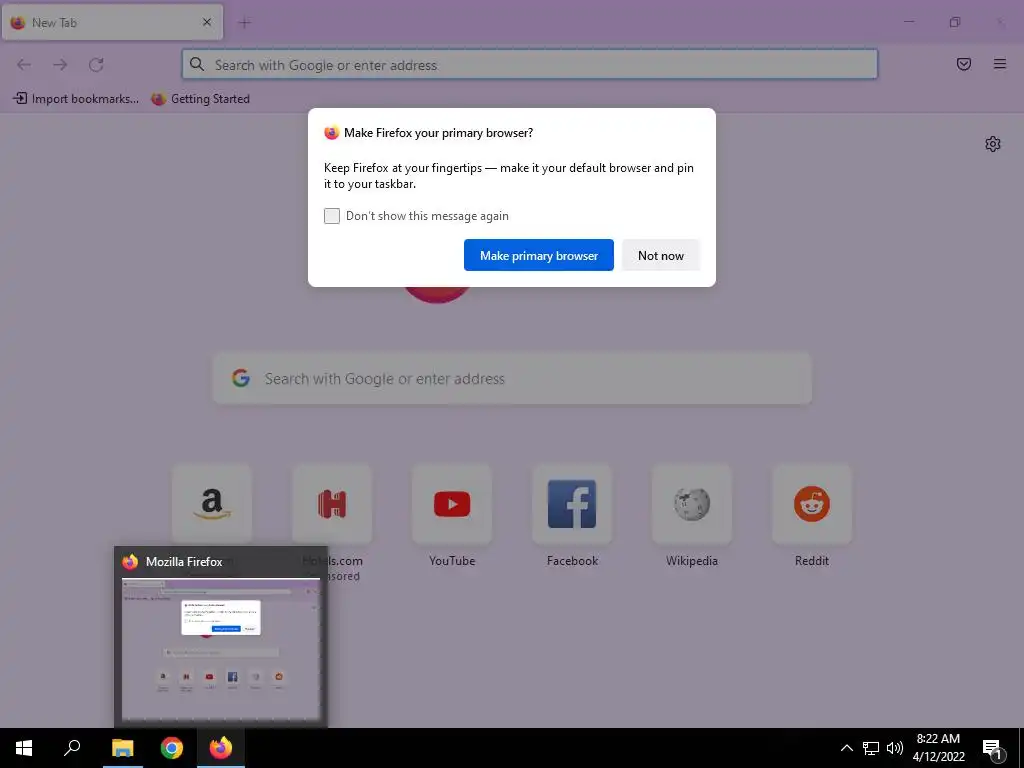Click the Back navigation arrow
Image resolution: width=1024 pixels, height=768 pixels.
(x=24, y=65)
